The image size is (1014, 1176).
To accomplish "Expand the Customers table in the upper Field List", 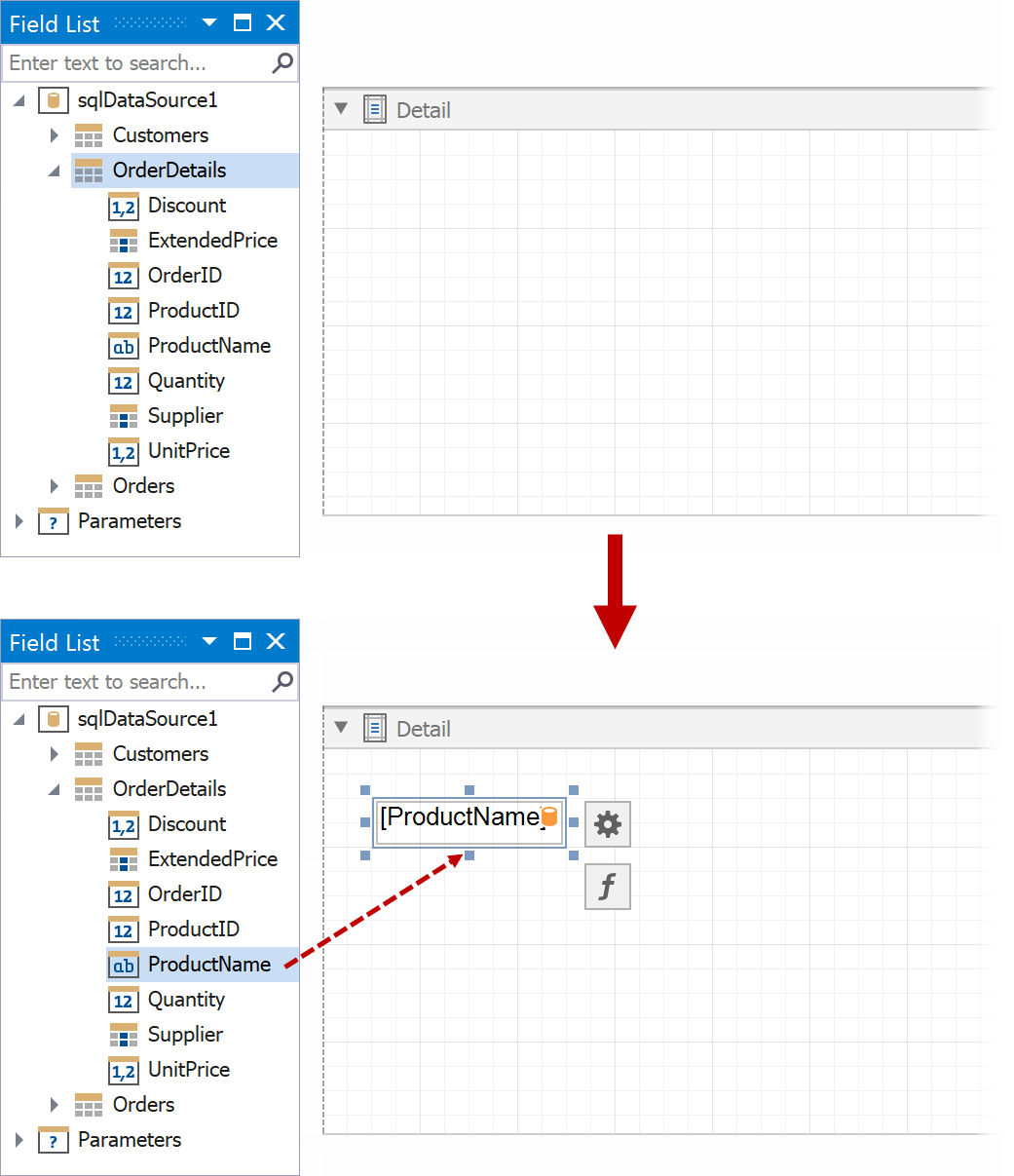I will click(x=55, y=135).
